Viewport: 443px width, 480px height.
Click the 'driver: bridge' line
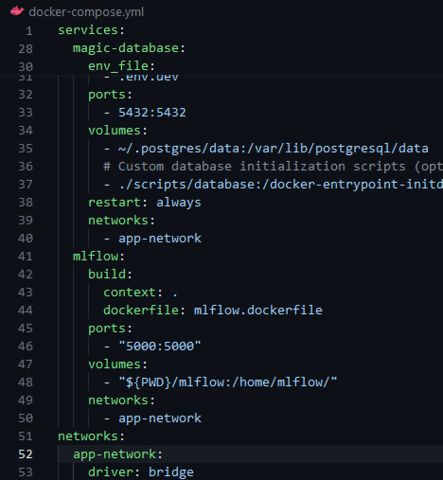click(141, 472)
